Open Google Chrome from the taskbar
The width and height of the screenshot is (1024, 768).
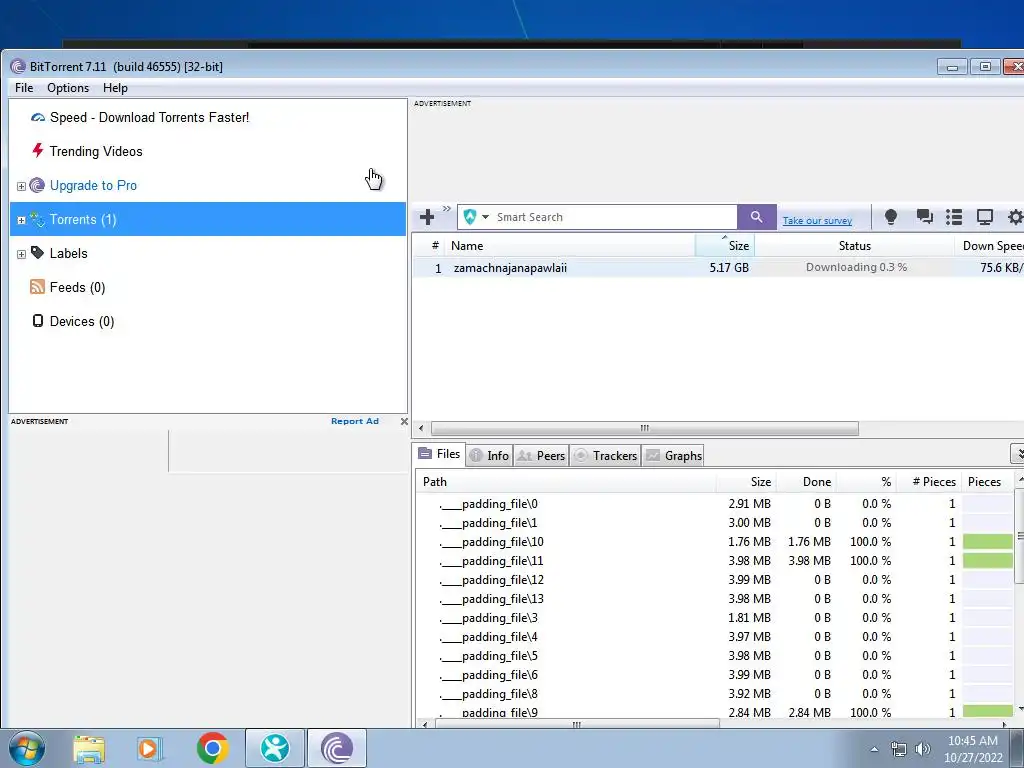point(212,748)
